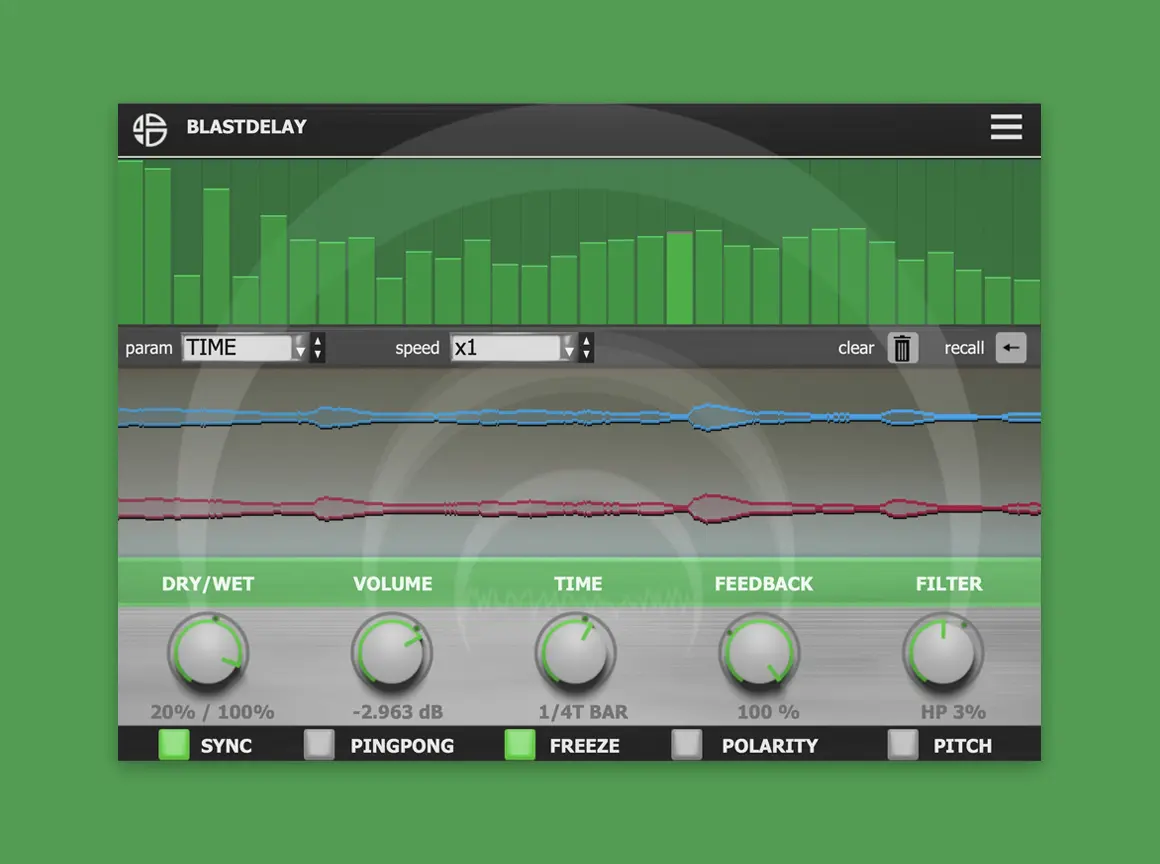Click the speed up/down stepper arrows
This screenshot has height=864, width=1160.
tap(586, 348)
